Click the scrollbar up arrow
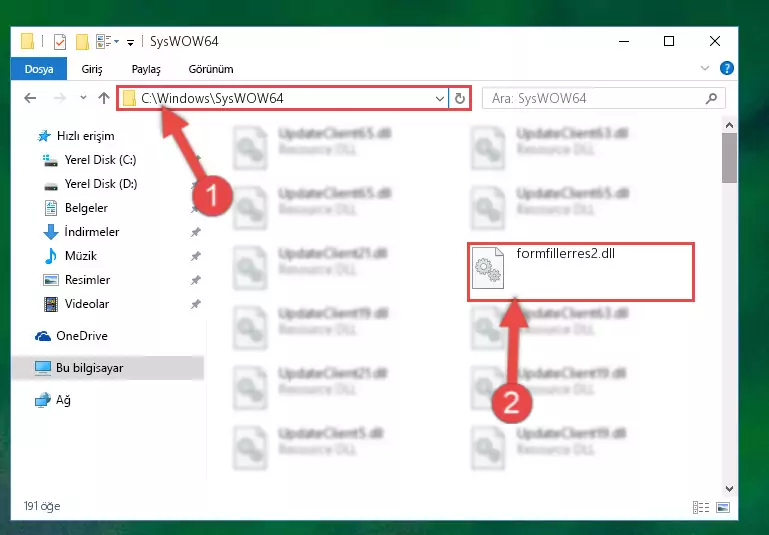The width and height of the screenshot is (769, 535). point(729,125)
